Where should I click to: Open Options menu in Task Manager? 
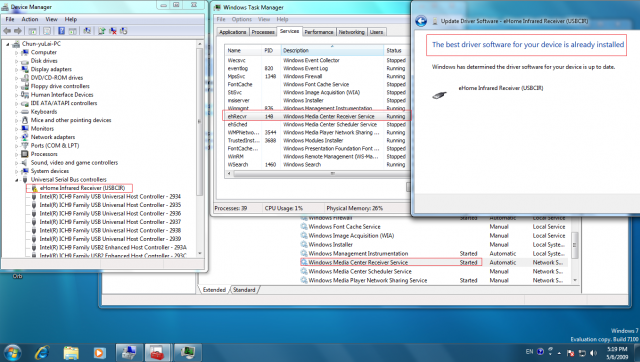point(242,19)
